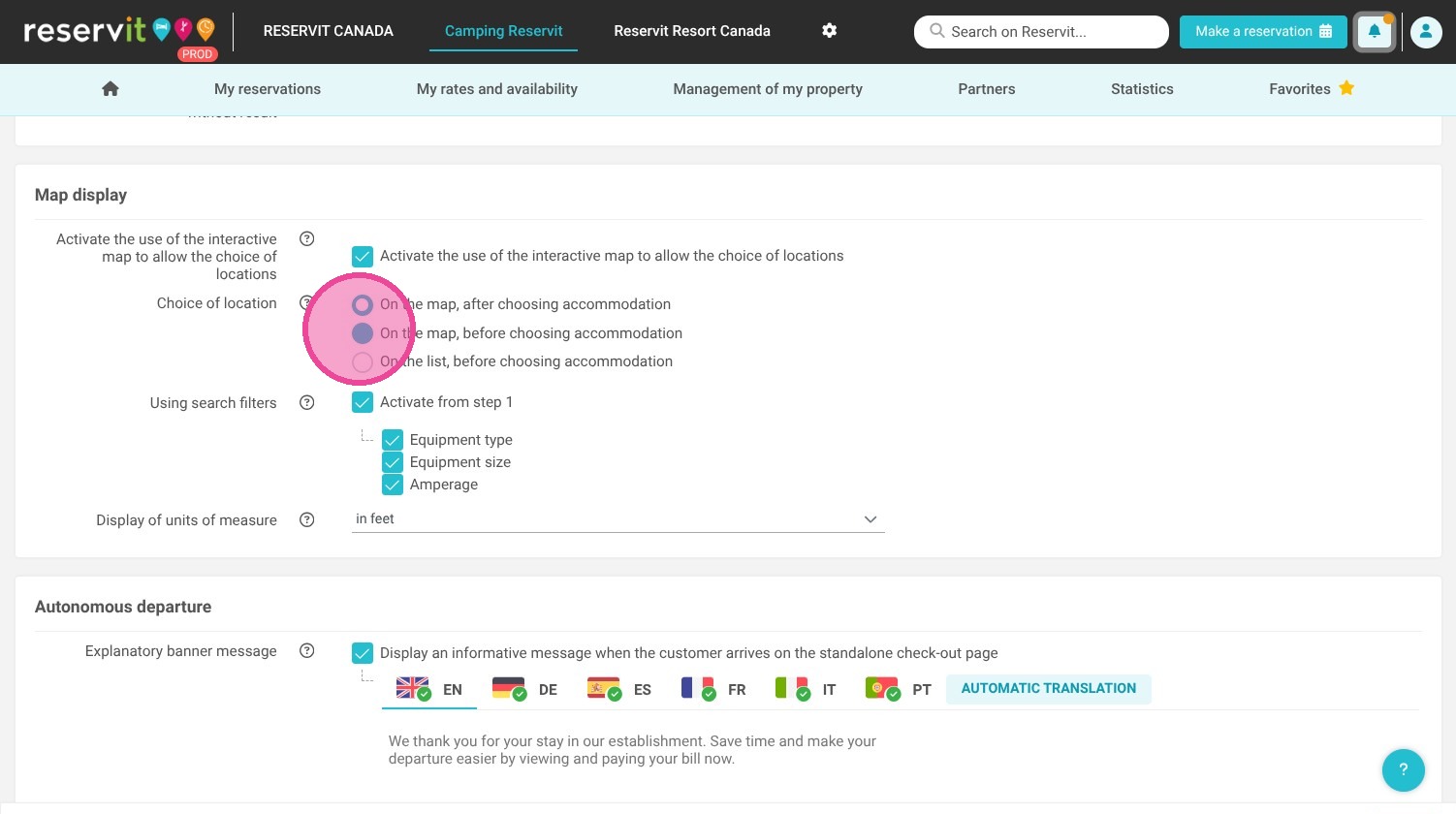Open the units of measure dropdown
The image size is (1456, 814).
(x=618, y=519)
